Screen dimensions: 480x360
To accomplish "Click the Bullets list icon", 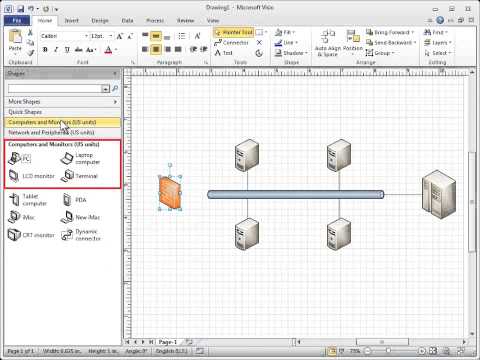I will tap(182, 36).
